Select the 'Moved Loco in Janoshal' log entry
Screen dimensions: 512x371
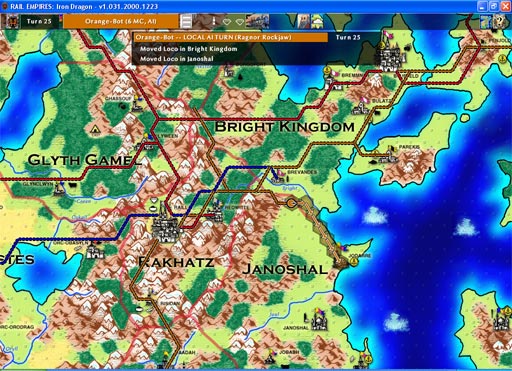tap(177, 59)
